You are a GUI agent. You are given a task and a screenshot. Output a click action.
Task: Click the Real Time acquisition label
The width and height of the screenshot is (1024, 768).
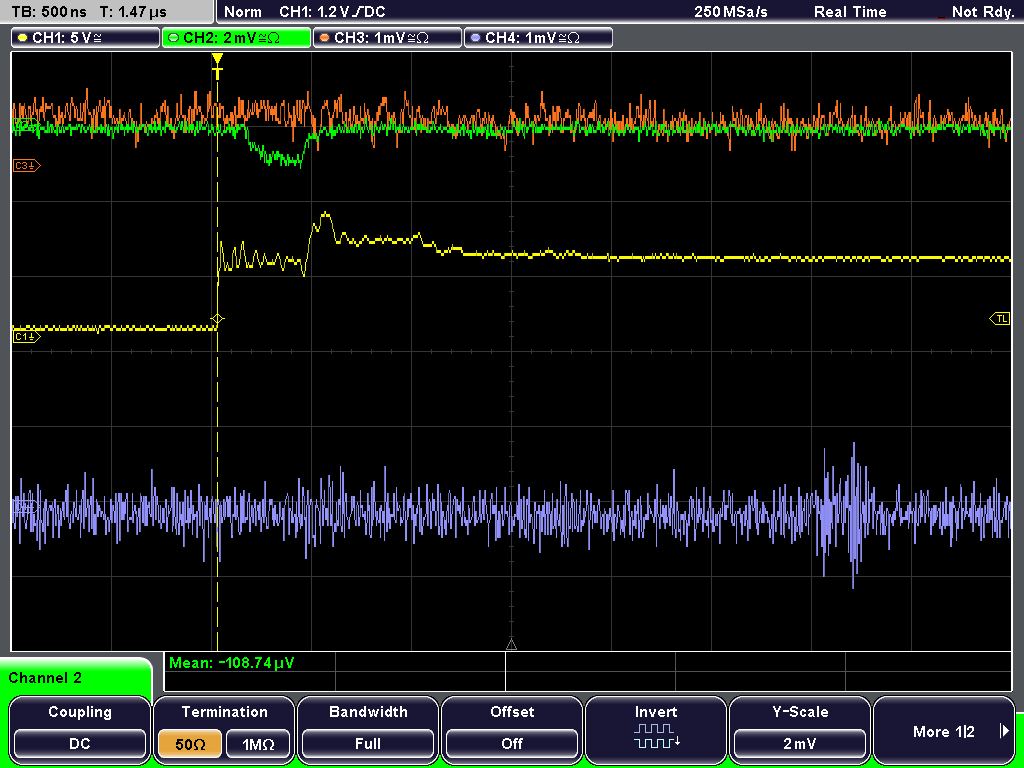[x=850, y=12]
